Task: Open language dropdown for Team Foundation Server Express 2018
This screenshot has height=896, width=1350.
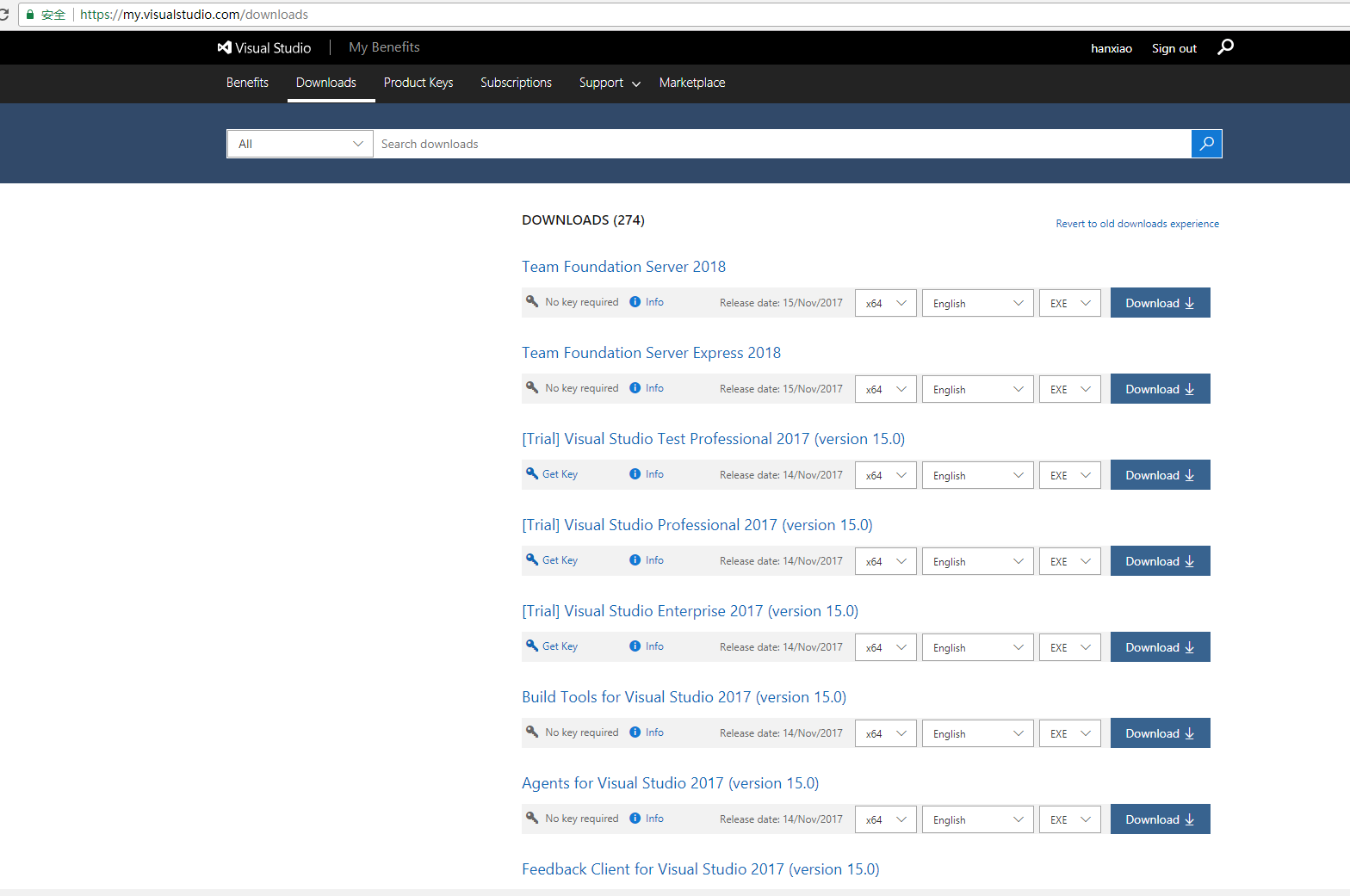Action: pos(978,389)
